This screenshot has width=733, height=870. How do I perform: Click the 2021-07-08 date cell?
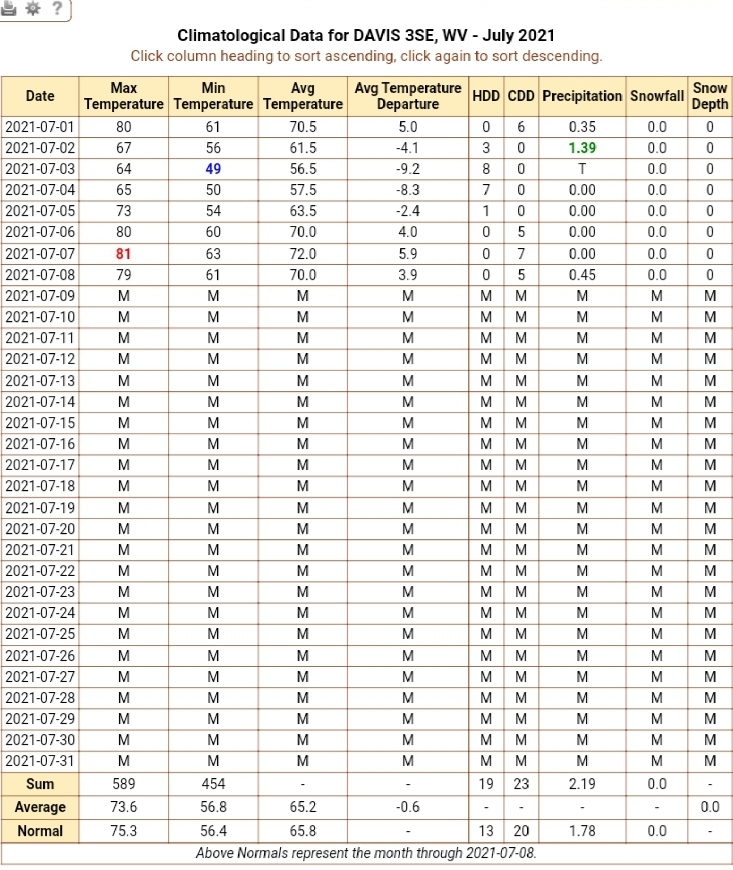coord(40,275)
